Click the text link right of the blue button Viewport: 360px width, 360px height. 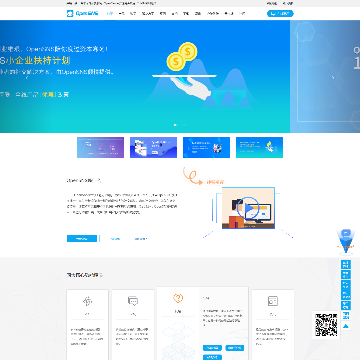[115, 239]
